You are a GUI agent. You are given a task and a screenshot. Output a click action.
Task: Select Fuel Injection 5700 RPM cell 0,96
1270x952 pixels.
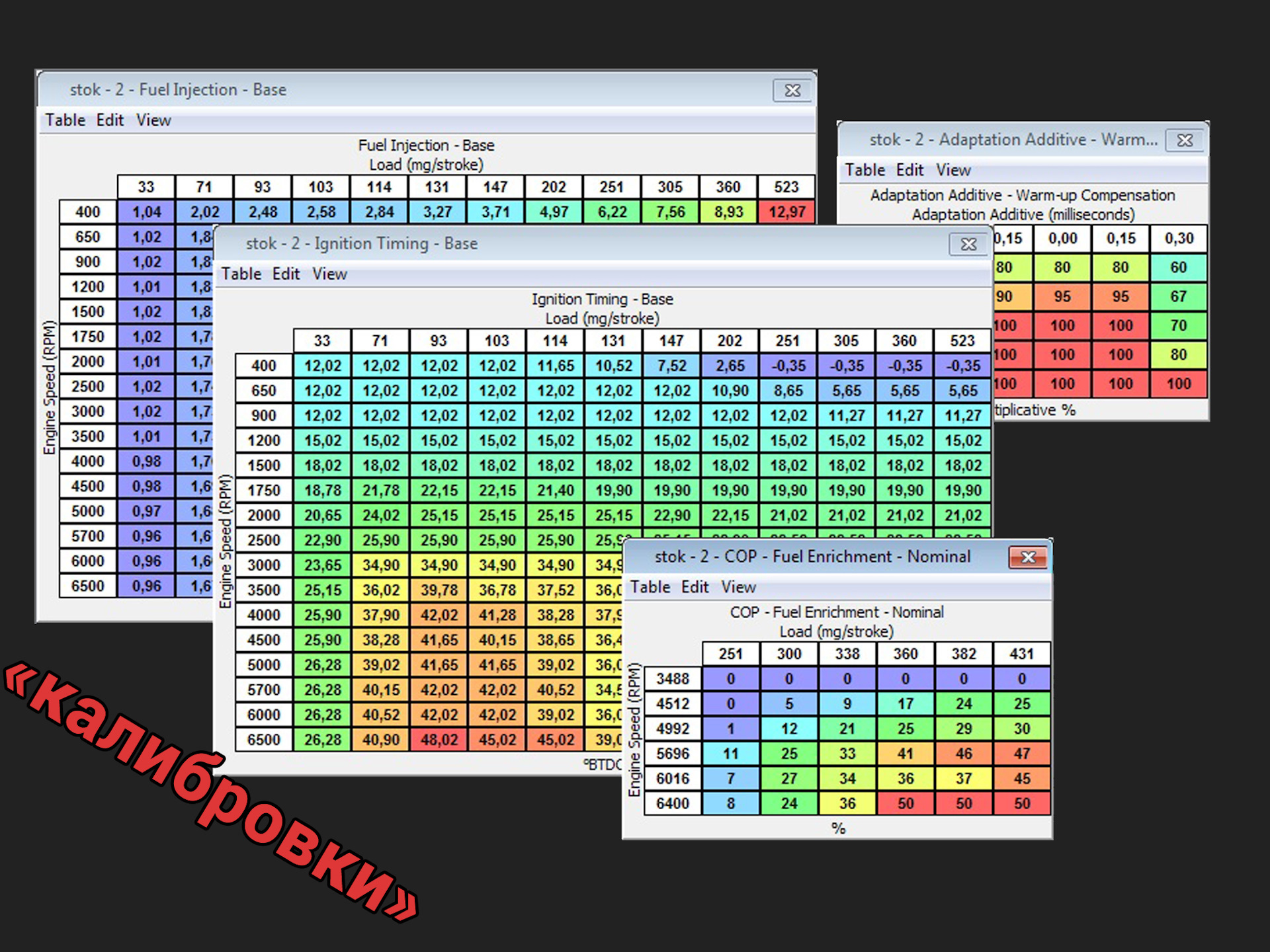[146, 536]
